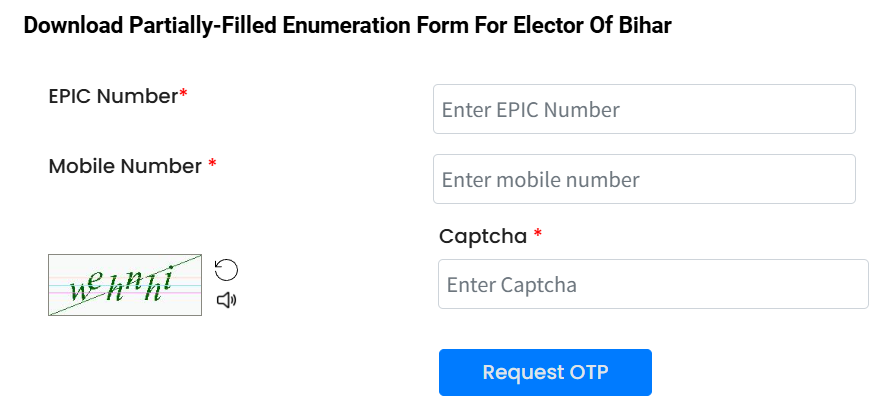Select the EPIC Number label
This screenshot has width=876, height=420.
point(113,97)
